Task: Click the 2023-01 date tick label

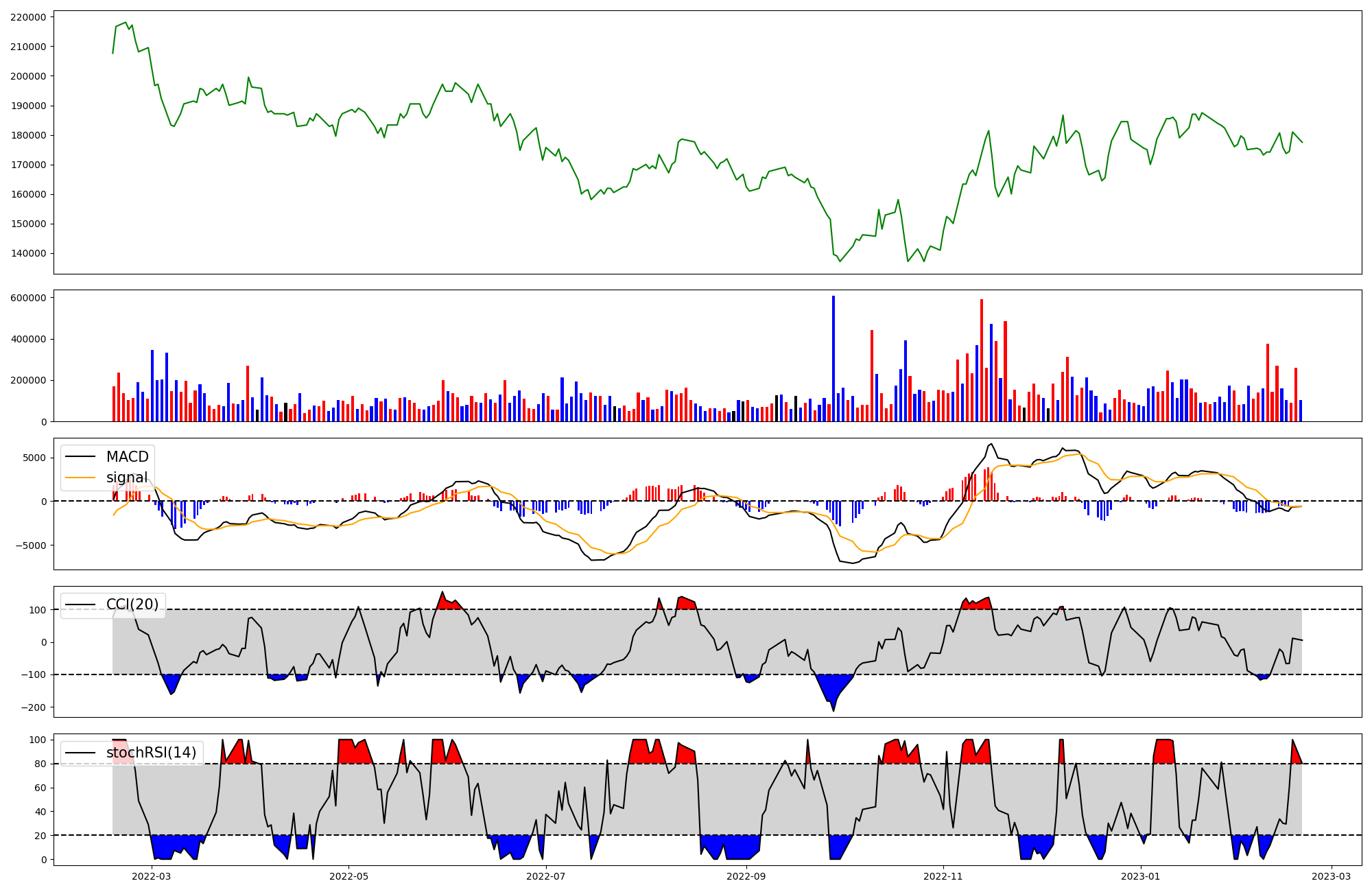Action: [1140, 876]
